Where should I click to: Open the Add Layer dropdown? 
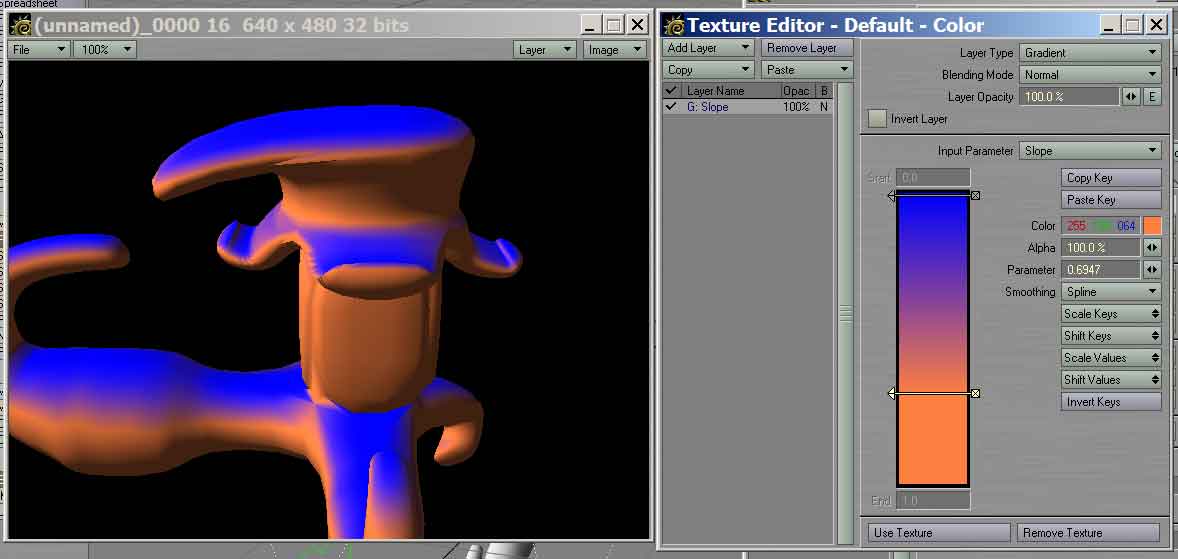[709, 48]
